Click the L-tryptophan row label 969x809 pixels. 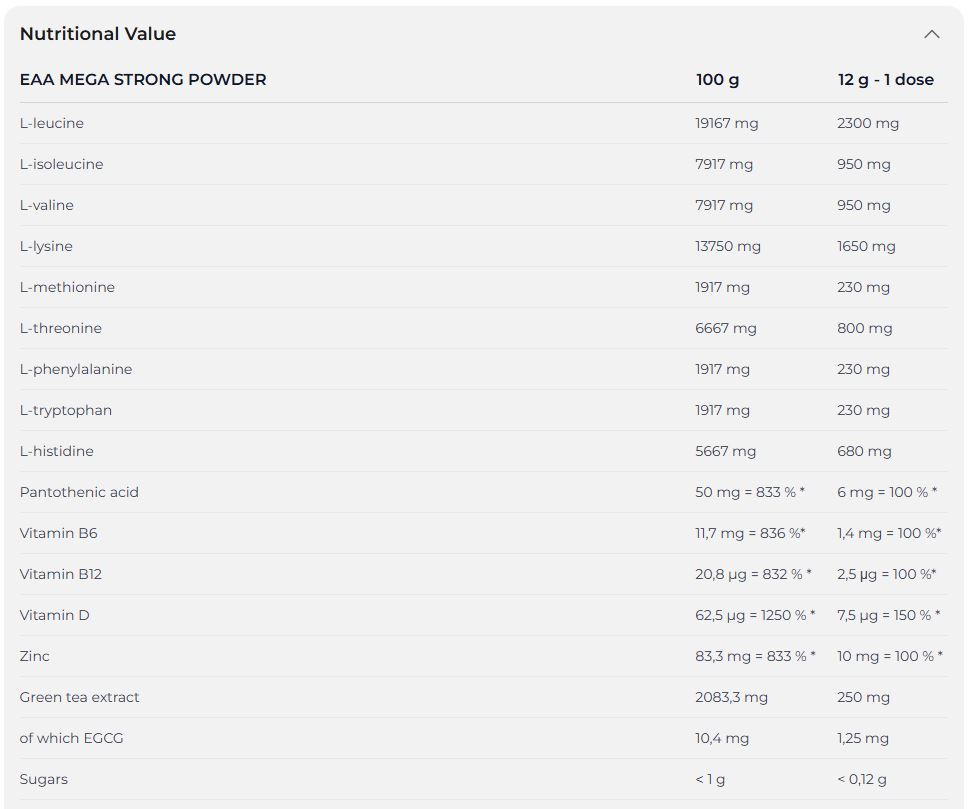(x=66, y=410)
